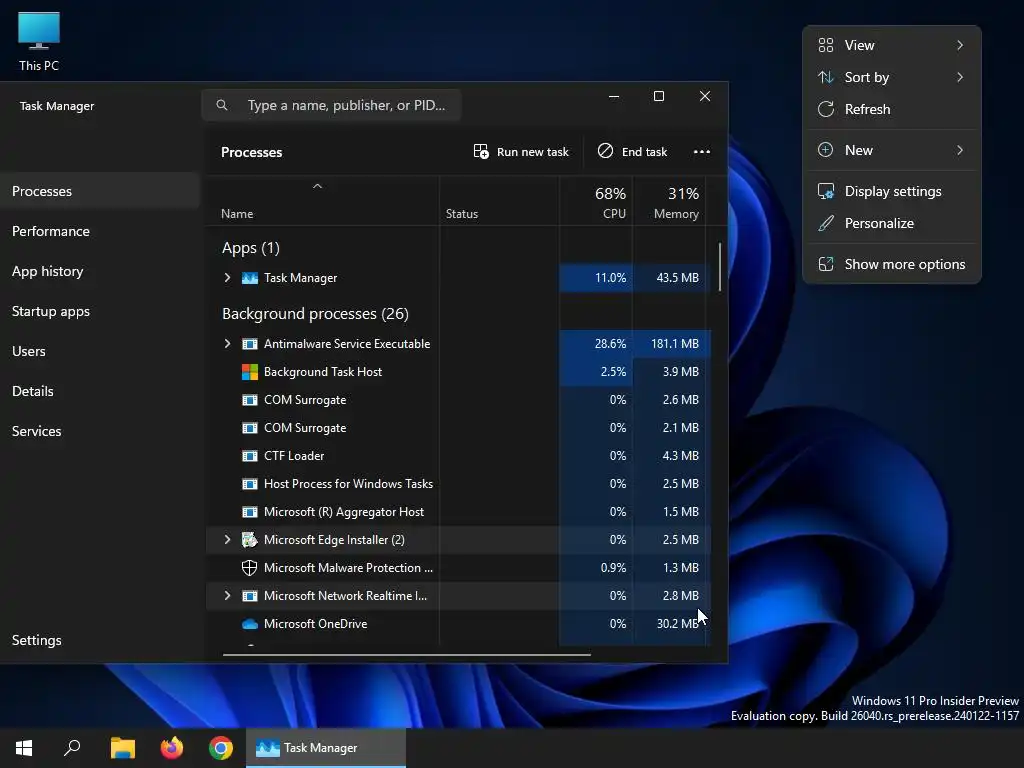Switch to the Processes page

(100, 191)
